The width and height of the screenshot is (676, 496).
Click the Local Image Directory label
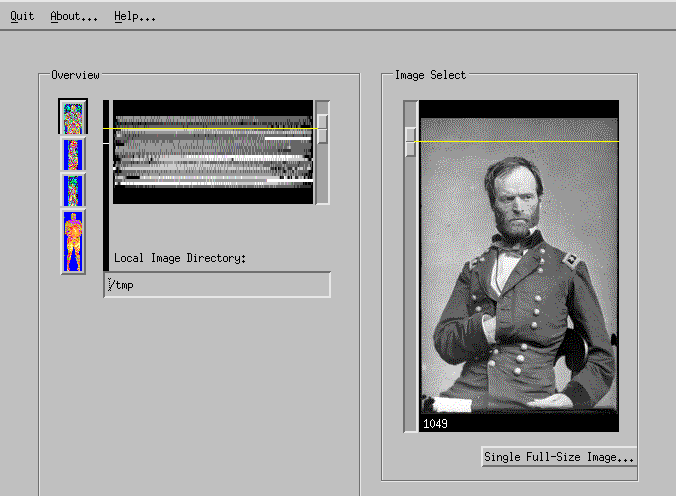pyautogui.click(x=180, y=258)
